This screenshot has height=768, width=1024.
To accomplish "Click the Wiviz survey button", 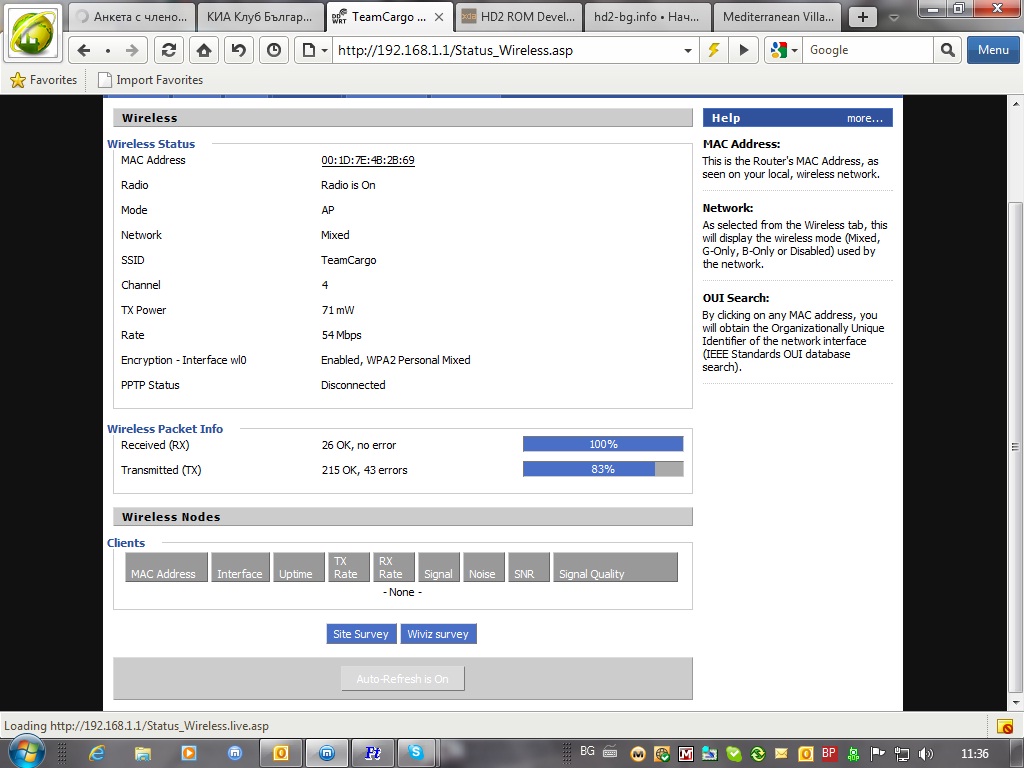I will (x=438, y=634).
